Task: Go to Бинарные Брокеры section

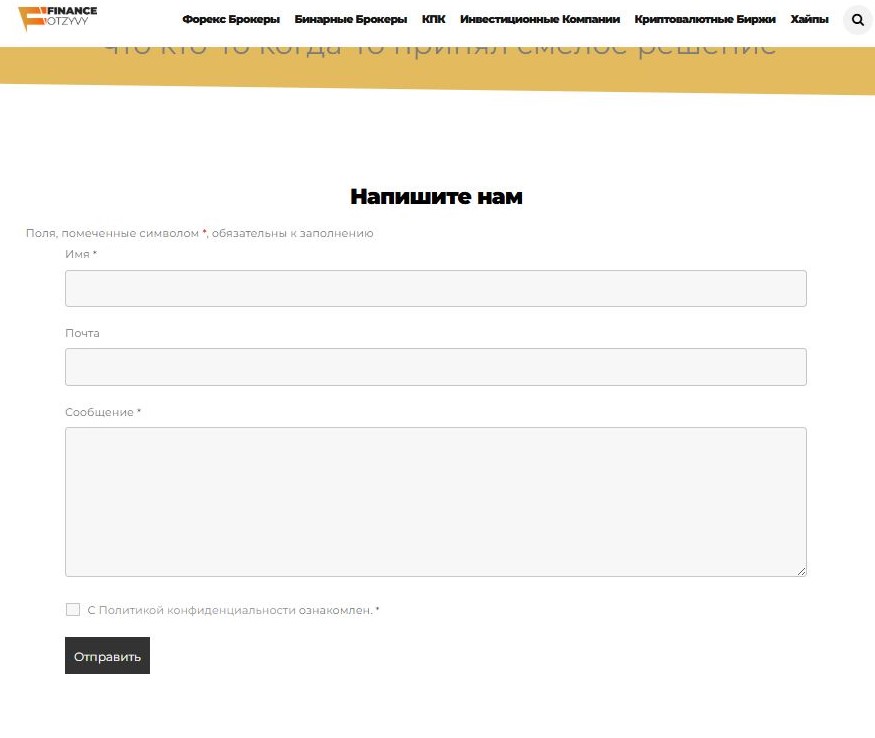Action: click(x=351, y=20)
